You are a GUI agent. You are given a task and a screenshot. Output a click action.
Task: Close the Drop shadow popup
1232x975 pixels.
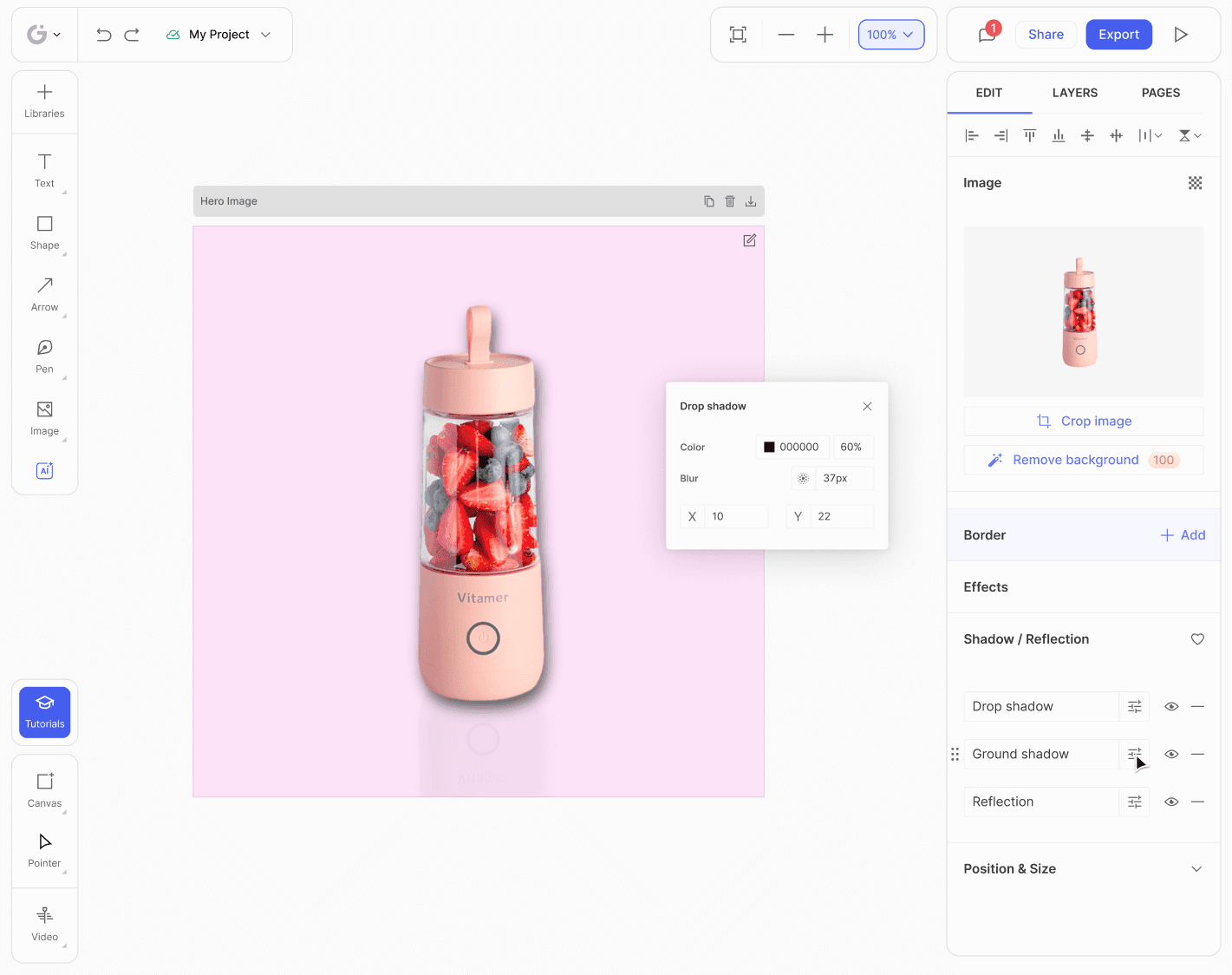867,407
